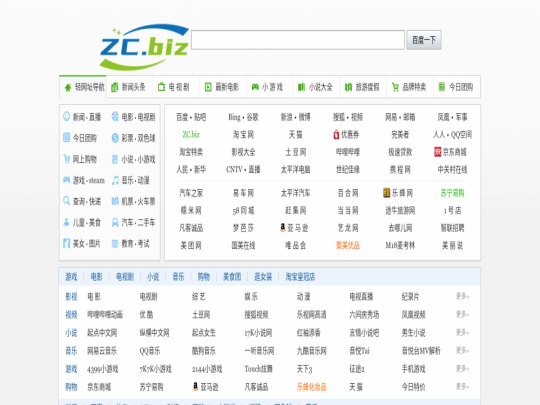540x405 pixels.
Task: Open the 天猫 link in site grid
Action: click(x=295, y=135)
